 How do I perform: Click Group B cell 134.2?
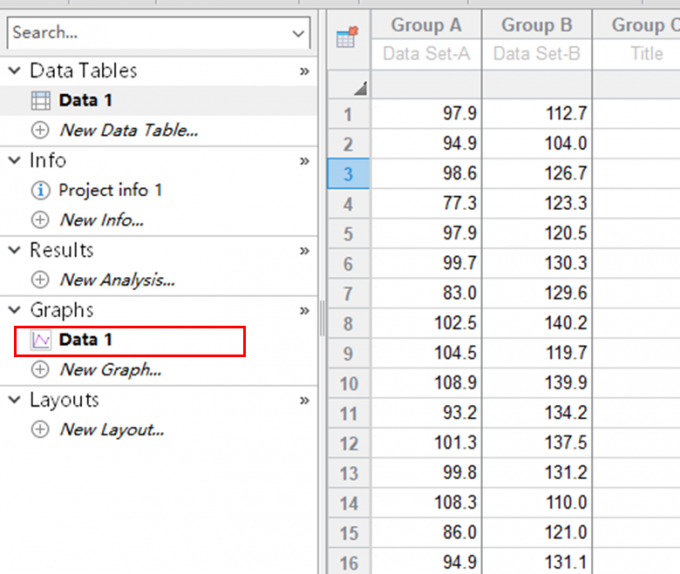(x=537, y=413)
